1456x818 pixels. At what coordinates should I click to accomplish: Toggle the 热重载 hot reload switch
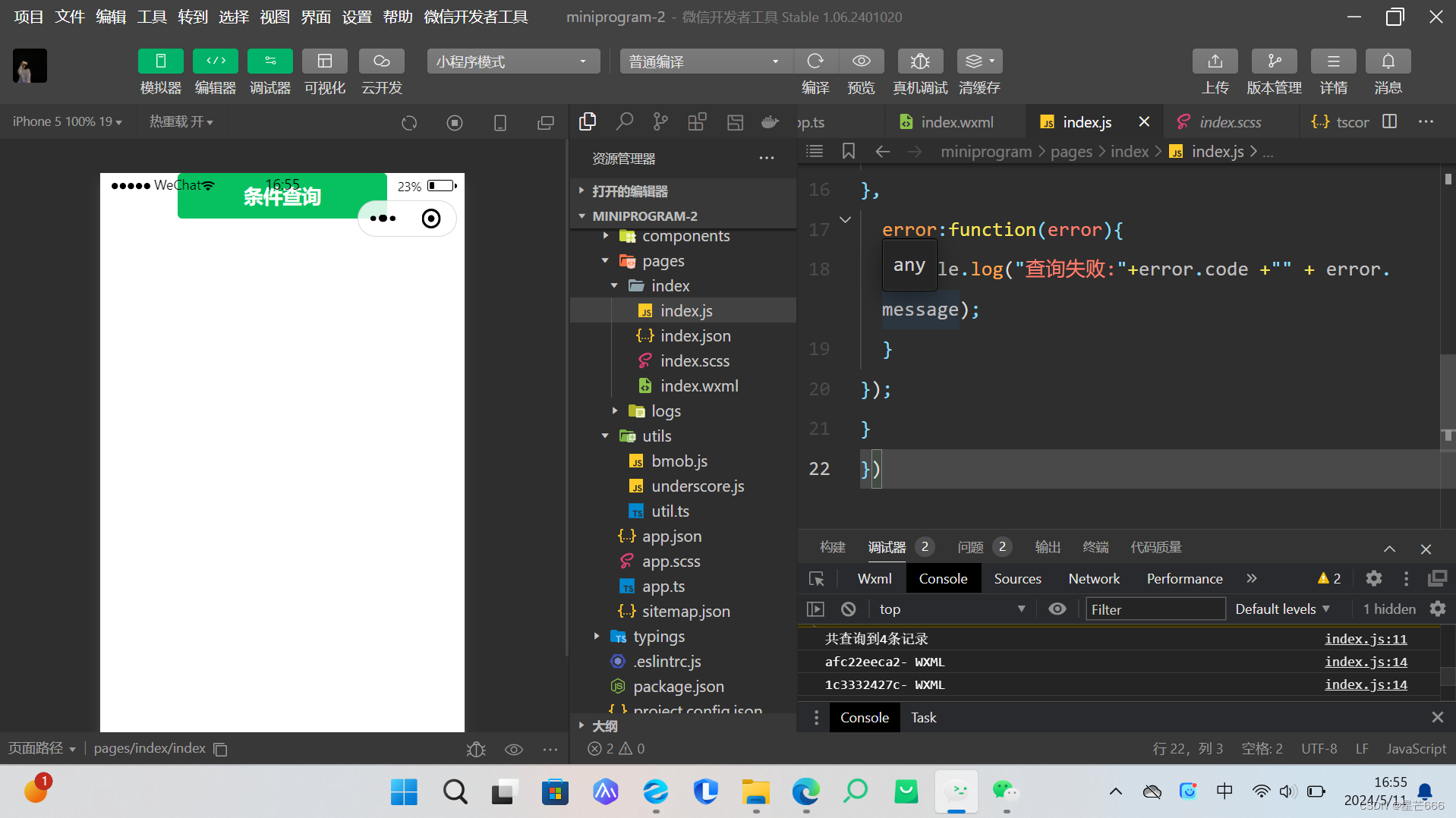181,121
